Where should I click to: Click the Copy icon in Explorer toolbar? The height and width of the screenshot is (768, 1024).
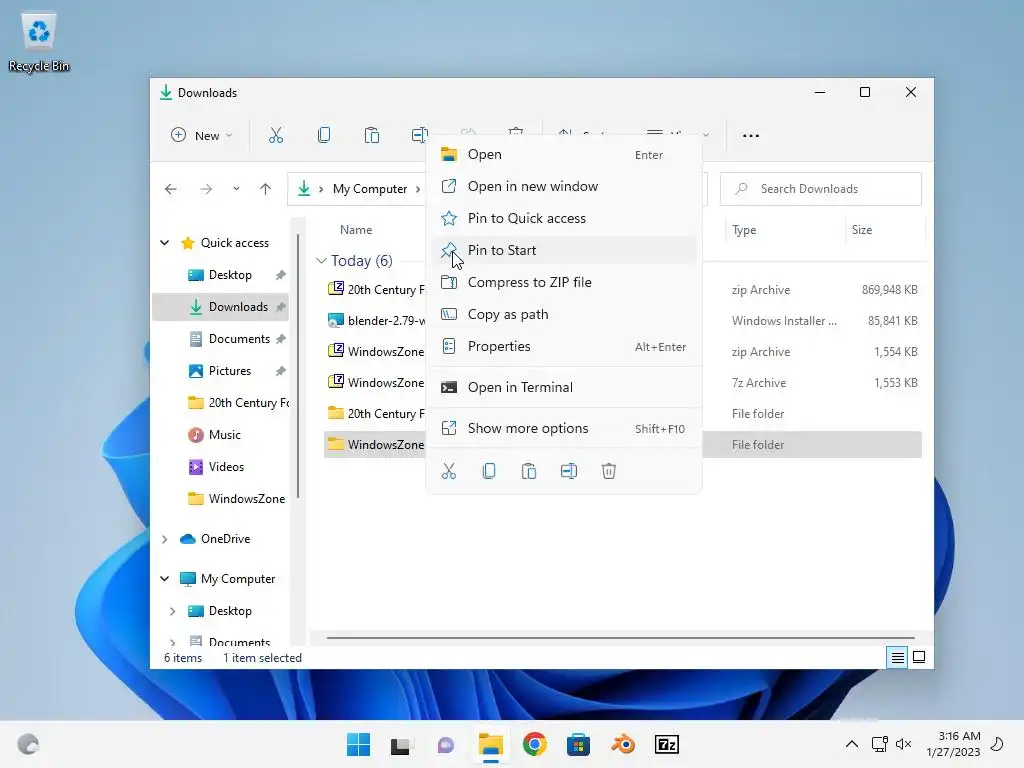click(x=323, y=135)
